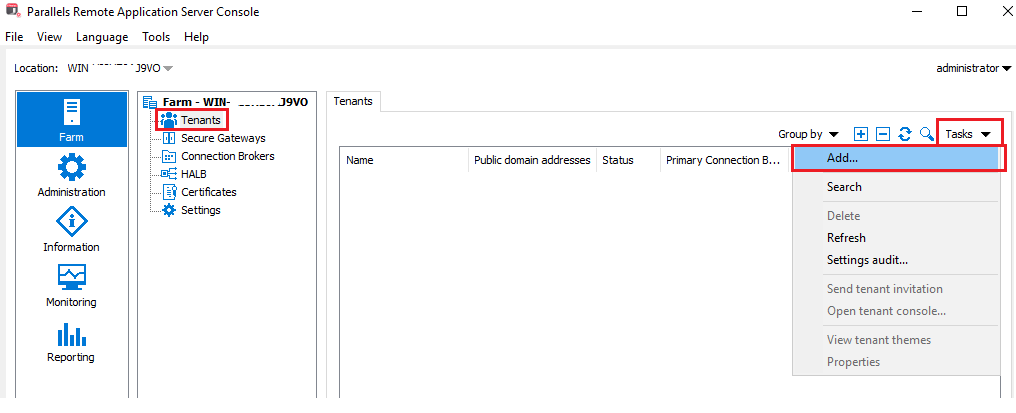The height and width of the screenshot is (413, 1016).
Task: Click the Secure Gateways icon
Action: pyautogui.click(x=169, y=138)
